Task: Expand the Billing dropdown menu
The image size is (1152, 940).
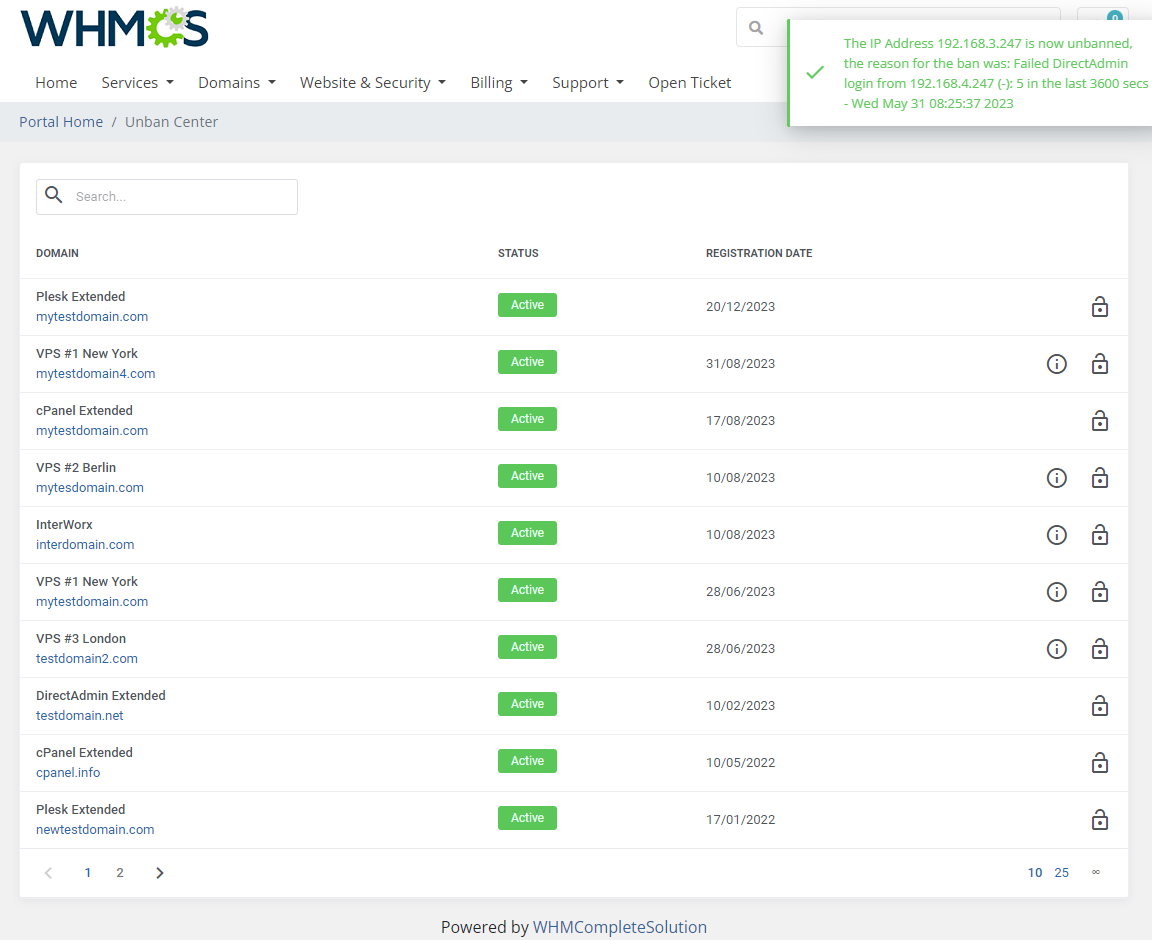Action: 498,82
